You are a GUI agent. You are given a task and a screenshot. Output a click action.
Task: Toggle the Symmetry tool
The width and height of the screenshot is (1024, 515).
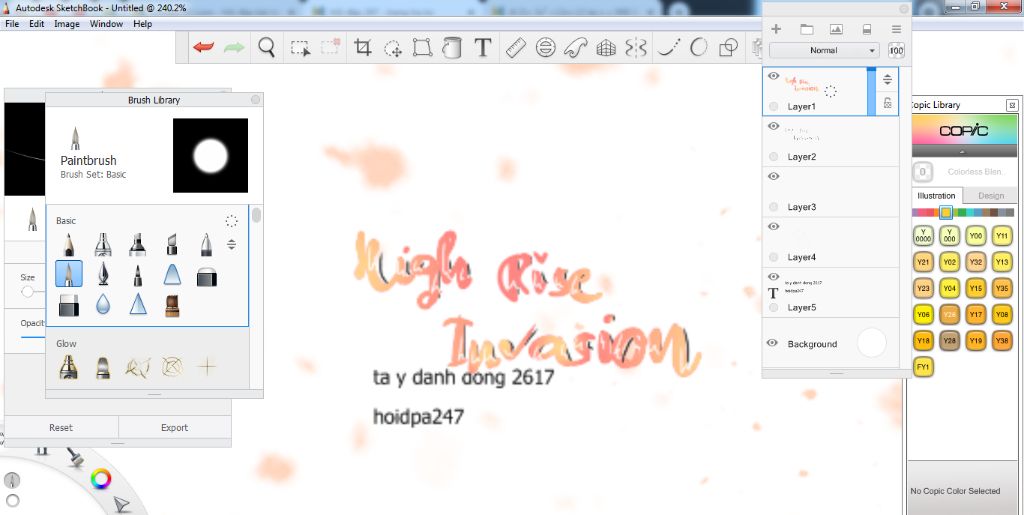coord(636,48)
